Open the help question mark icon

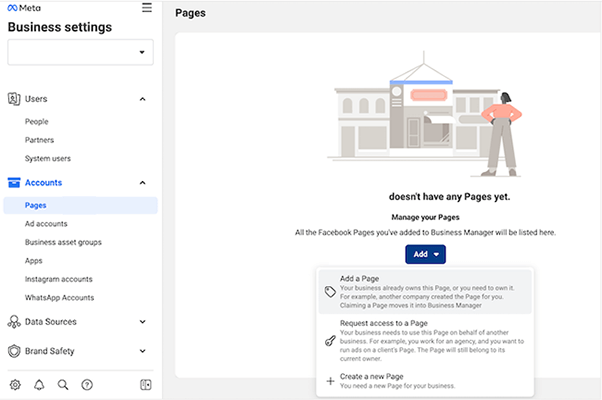[87, 385]
